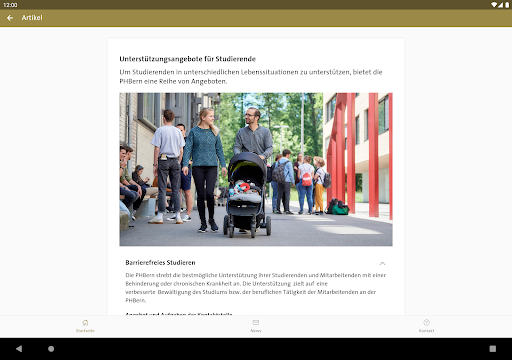Tap the battery status icon
The height and width of the screenshot is (360, 512).
pyautogui.click(x=507, y=5)
